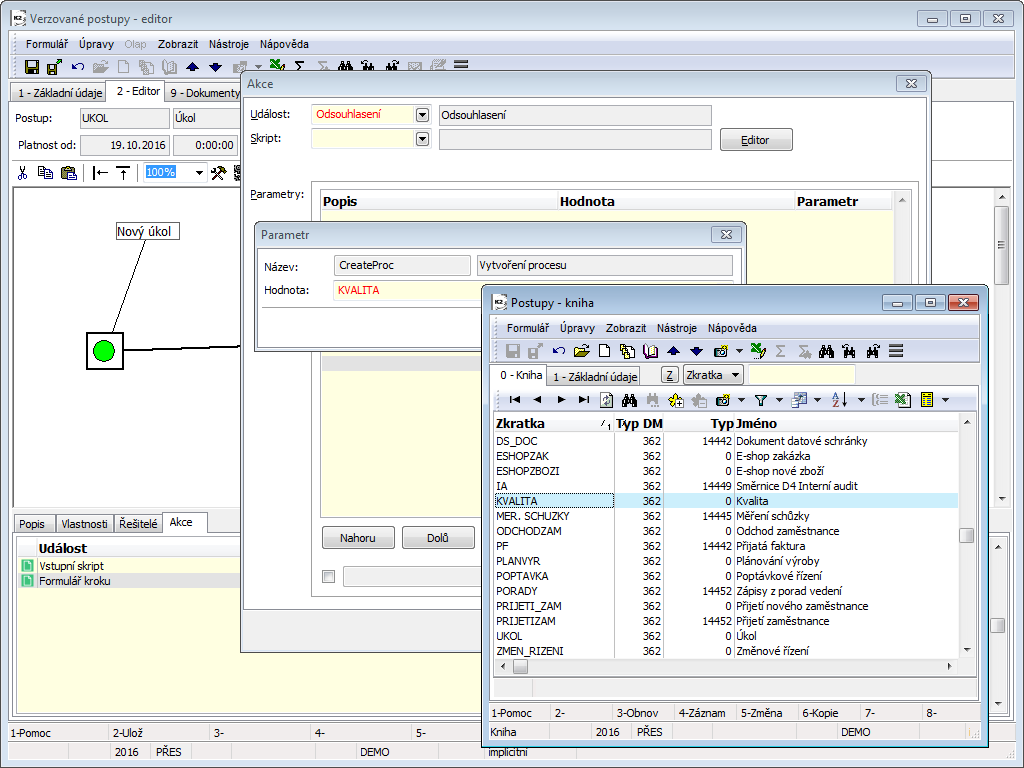Screen dimensions: 1024x768
Task: Tick the checkbox below the Nahoru button
Action: click(329, 576)
